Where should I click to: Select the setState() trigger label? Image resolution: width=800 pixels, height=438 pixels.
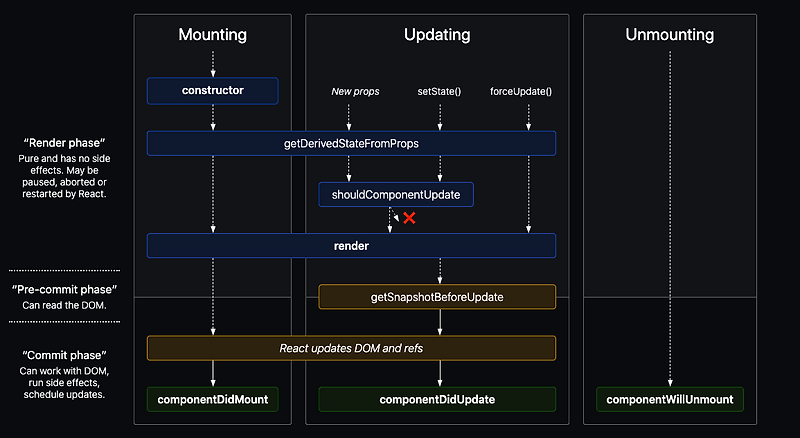click(438, 92)
